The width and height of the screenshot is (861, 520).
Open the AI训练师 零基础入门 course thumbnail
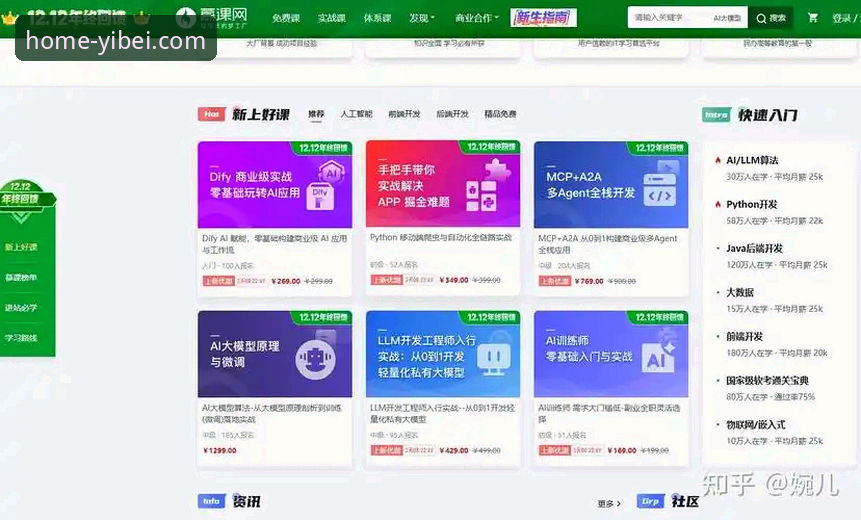click(611, 354)
